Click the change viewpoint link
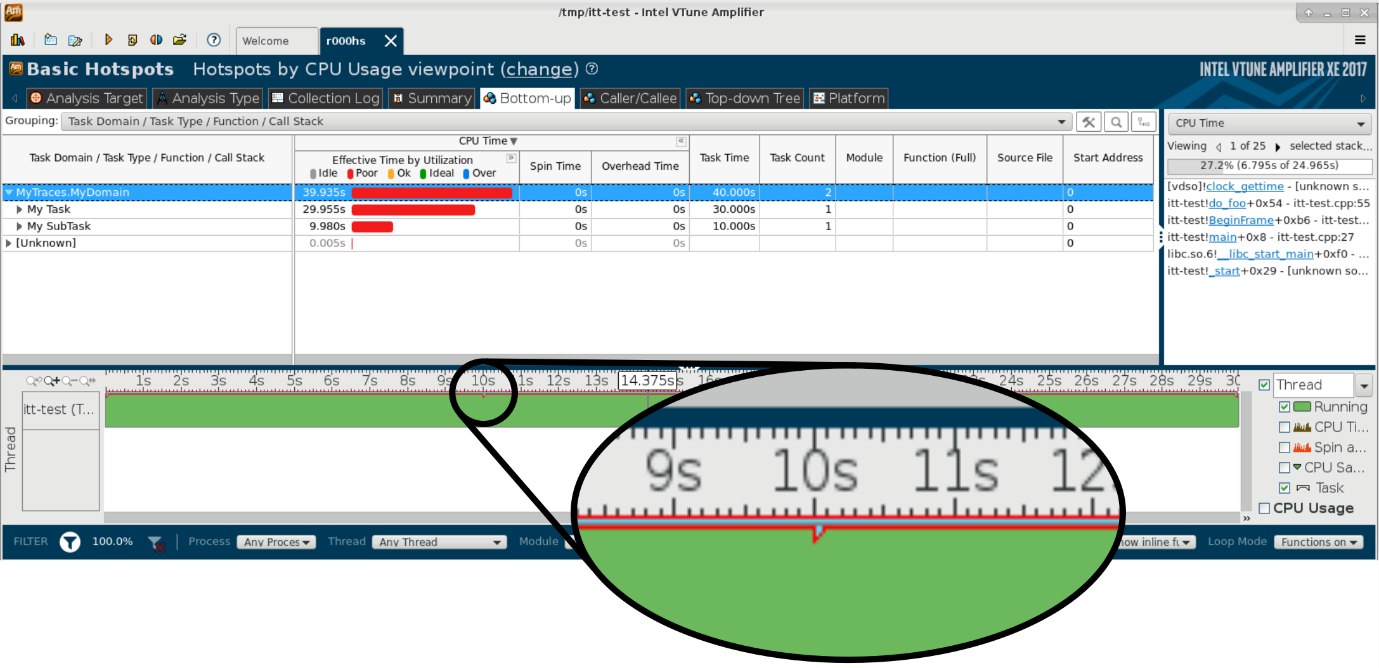The height and width of the screenshot is (668, 1379). point(542,69)
